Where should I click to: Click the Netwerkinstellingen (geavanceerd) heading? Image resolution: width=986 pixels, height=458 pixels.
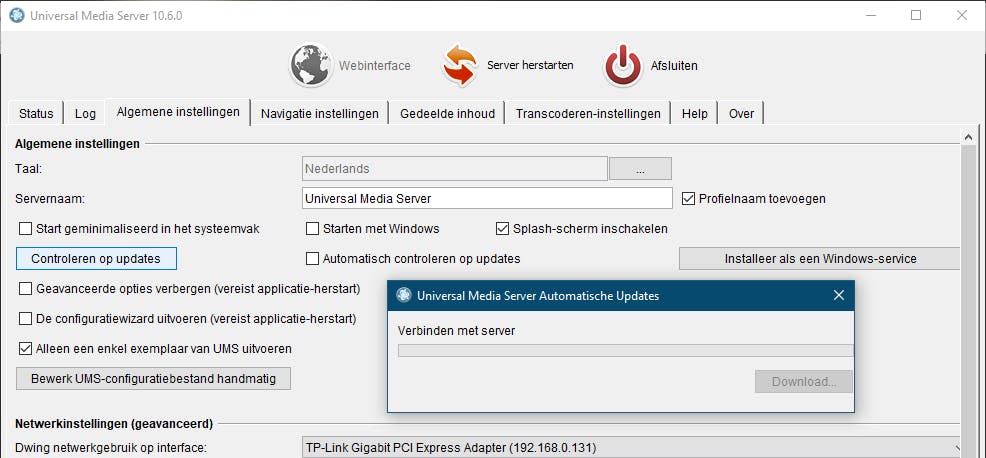coord(114,423)
